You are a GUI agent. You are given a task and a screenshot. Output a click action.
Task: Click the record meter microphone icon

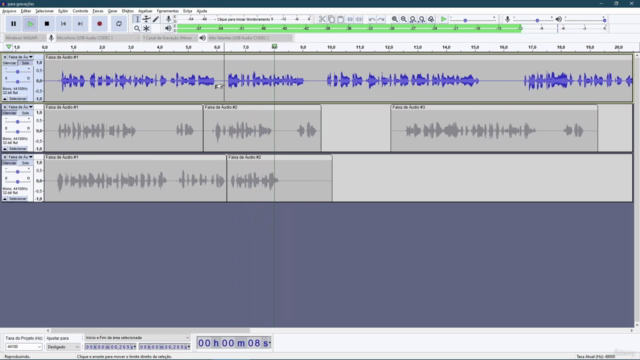click(168, 19)
